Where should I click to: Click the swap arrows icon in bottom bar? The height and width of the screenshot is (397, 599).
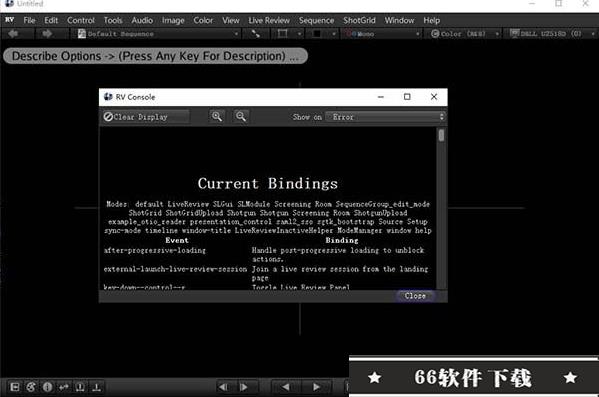64,387
